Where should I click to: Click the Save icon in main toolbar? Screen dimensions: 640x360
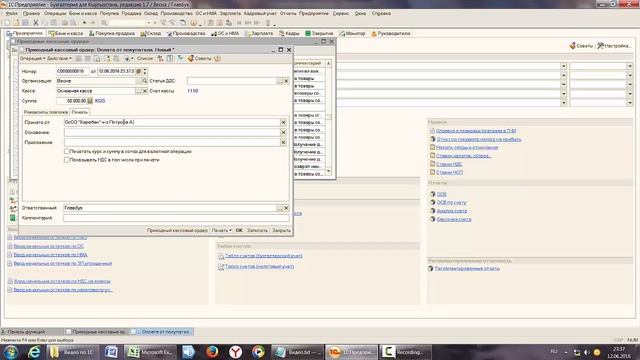[x=25, y=23]
